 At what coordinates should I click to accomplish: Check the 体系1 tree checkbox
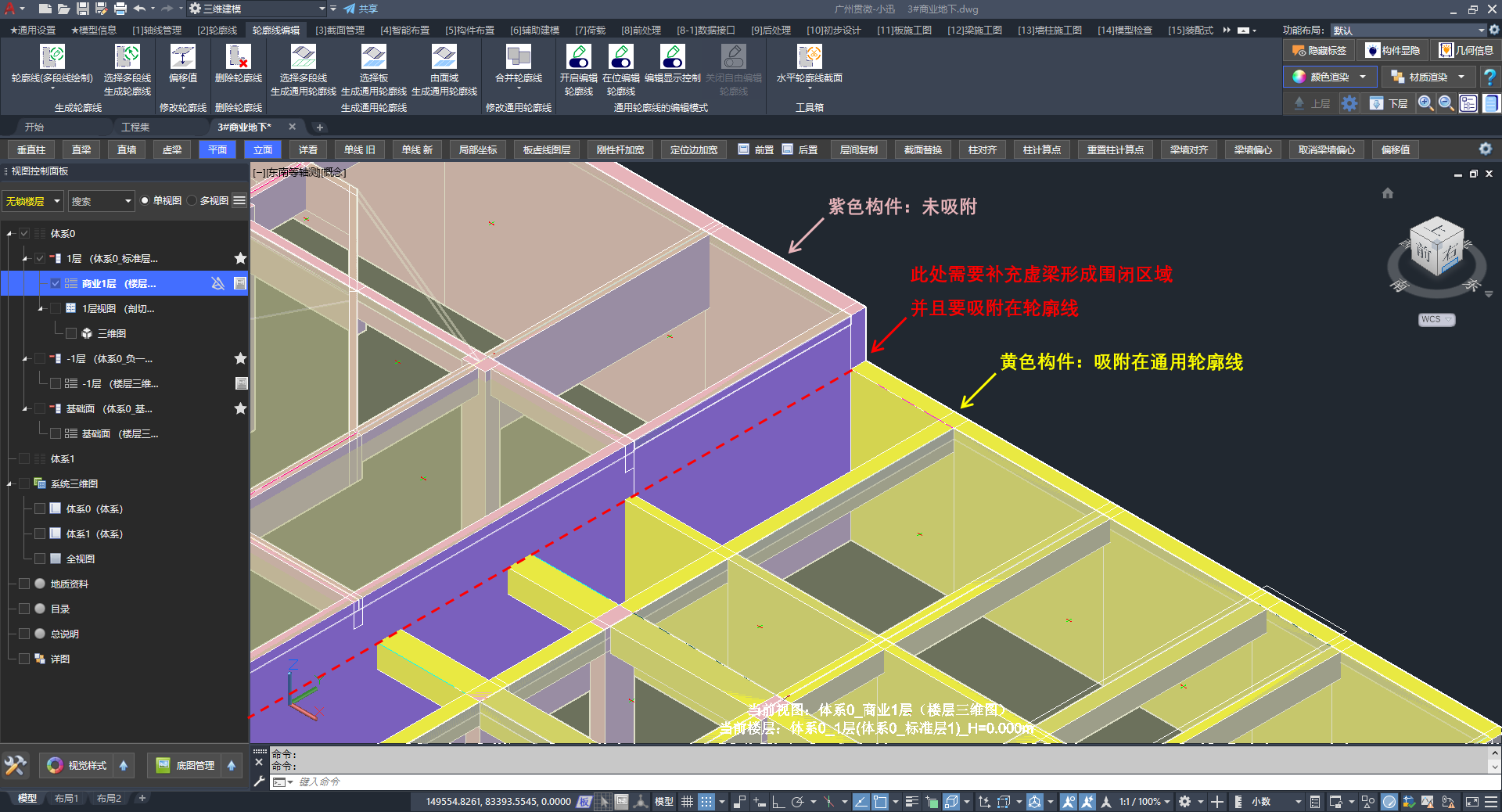click(x=24, y=459)
